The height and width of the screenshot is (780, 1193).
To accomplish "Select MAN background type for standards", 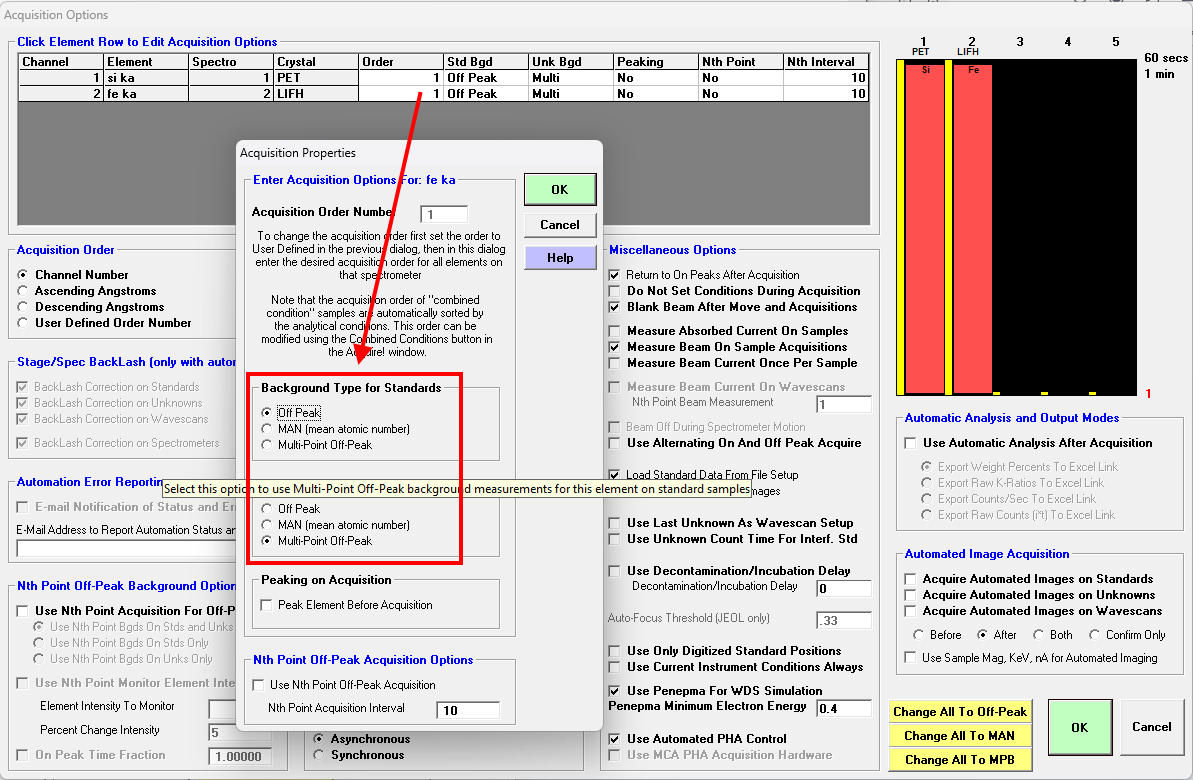I will coord(267,429).
